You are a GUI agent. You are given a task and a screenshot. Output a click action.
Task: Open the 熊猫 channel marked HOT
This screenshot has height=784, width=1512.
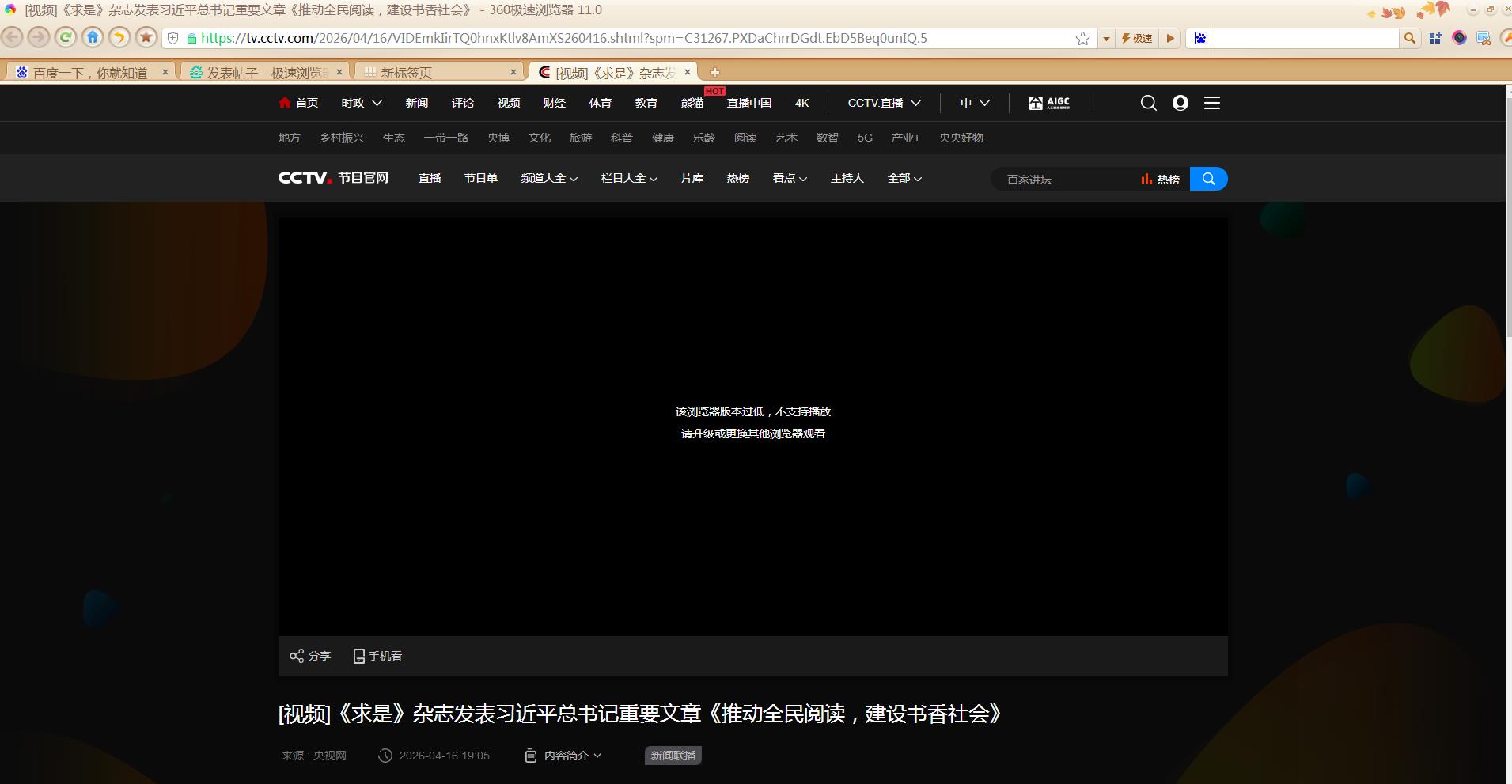pos(692,103)
